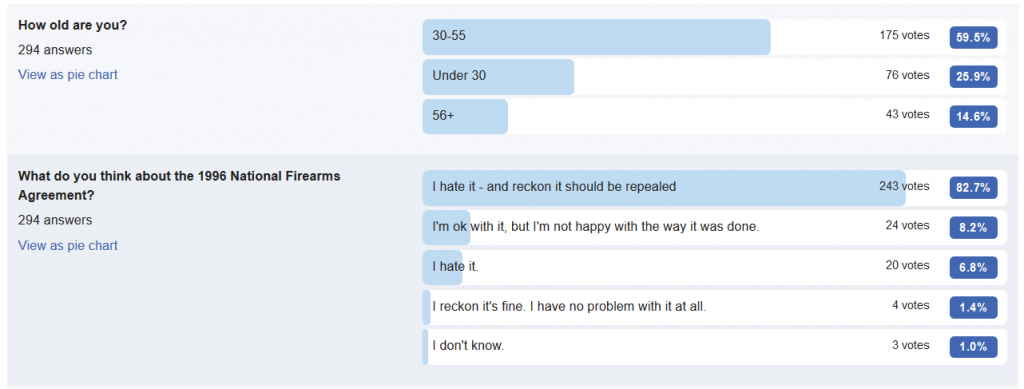The width and height of the screenshot is (1024, 389).
Task: Click the 25.9% percentage badge
Action: point(973,77)
